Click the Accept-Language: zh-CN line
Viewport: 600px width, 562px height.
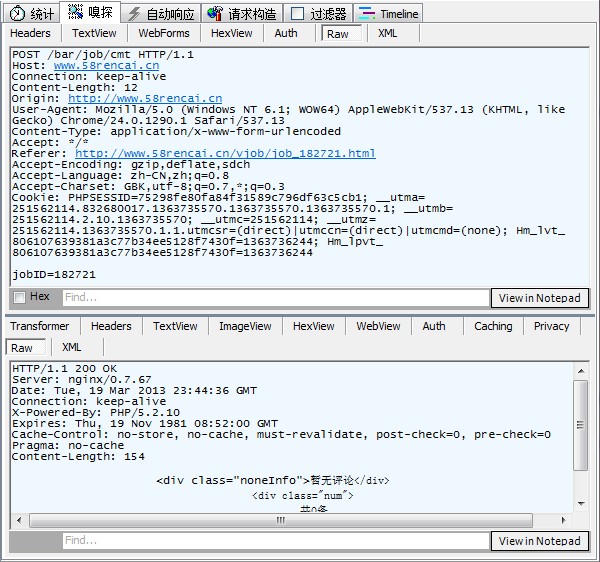coord(121,176)
